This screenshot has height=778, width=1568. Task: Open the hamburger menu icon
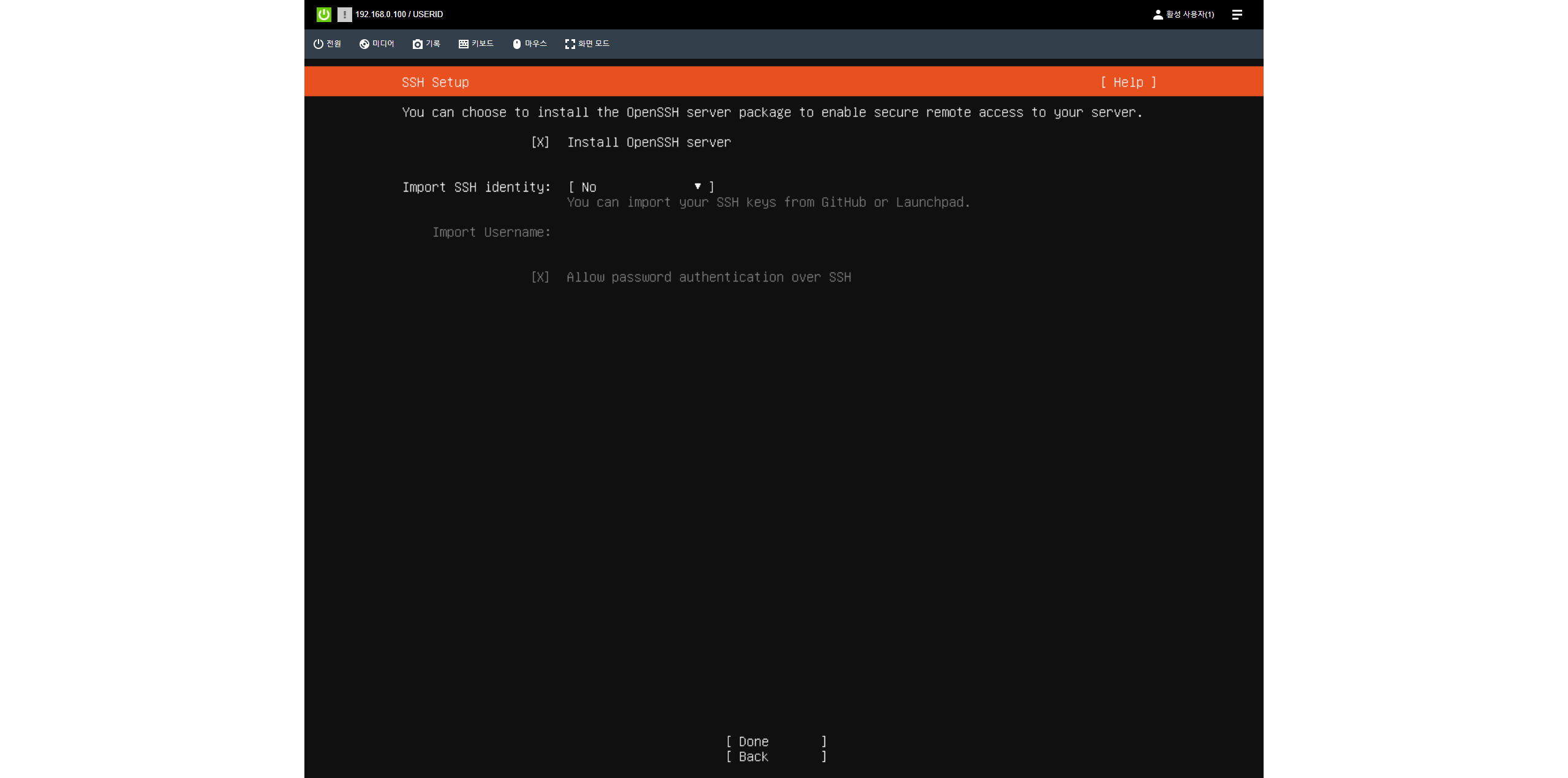click(1237, 14)
